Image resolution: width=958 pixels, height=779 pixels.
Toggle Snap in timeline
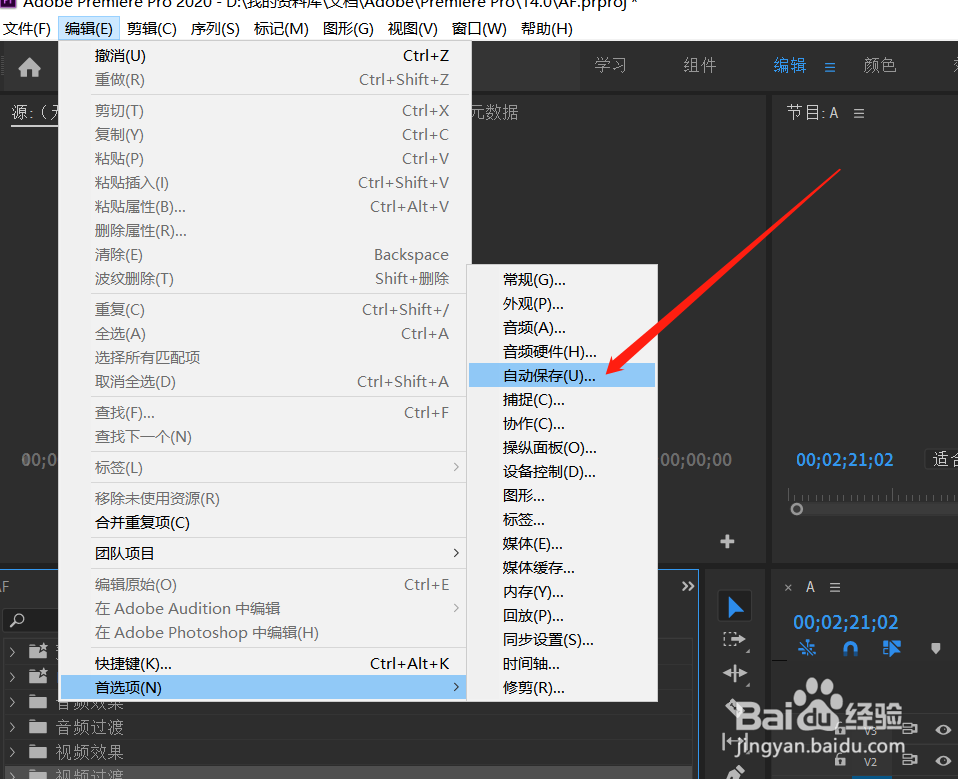pos(850,648)
